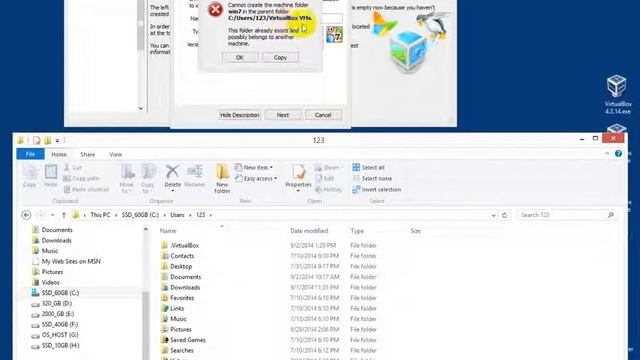
Task: Sort by the Date modified column header
Action: 309,231
